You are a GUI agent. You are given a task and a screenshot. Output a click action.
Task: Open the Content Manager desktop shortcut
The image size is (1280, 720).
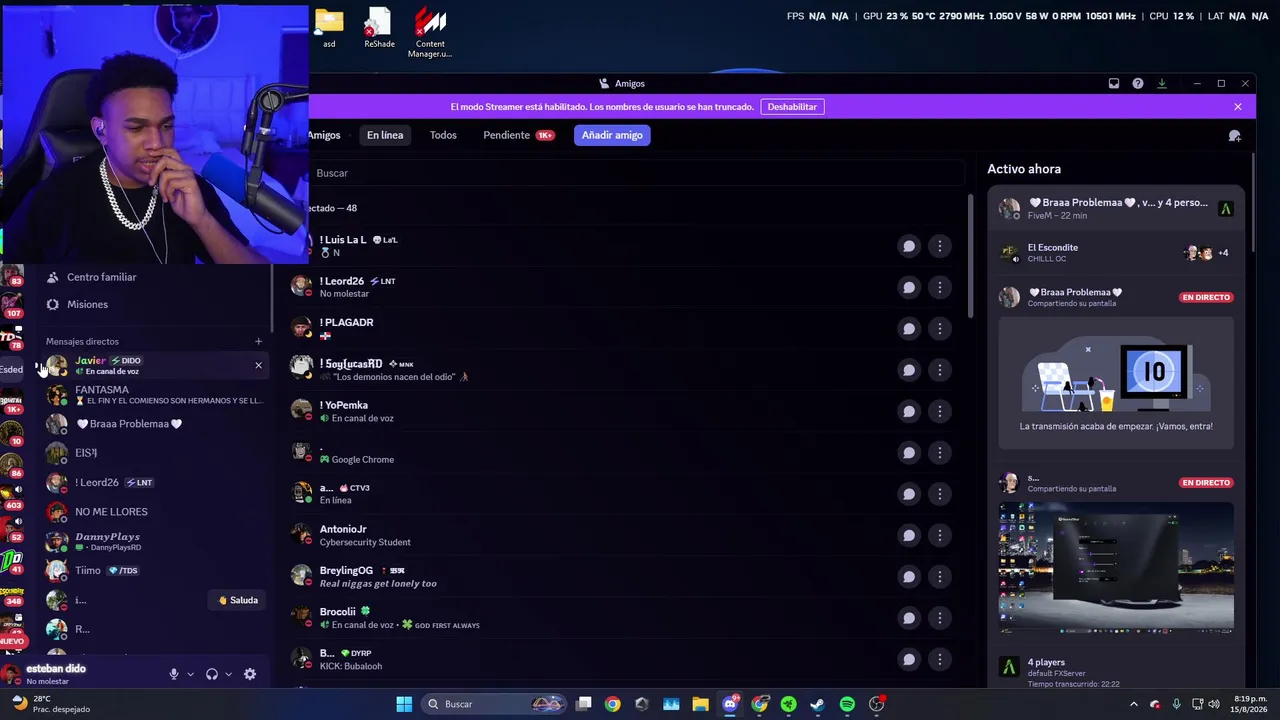[430, 33]
